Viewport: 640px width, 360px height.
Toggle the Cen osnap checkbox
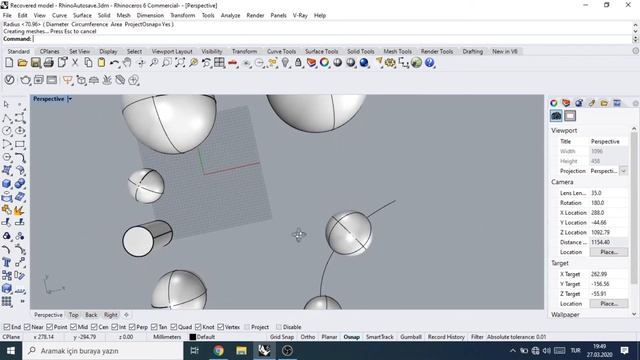coord(94,327)
